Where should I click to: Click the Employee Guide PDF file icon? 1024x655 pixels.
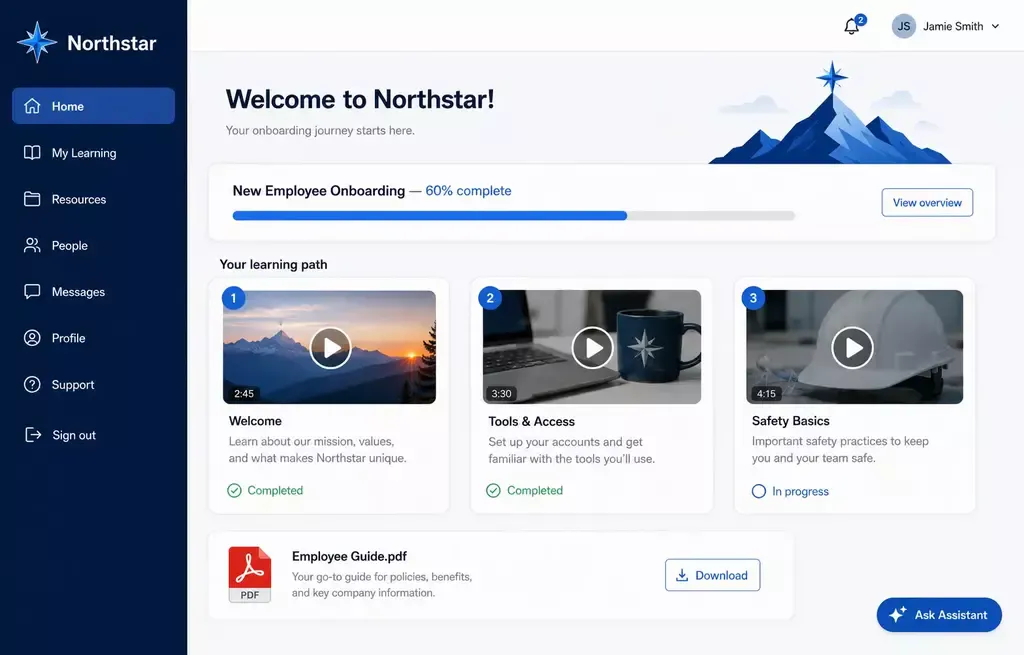click(x=249, y=574)
